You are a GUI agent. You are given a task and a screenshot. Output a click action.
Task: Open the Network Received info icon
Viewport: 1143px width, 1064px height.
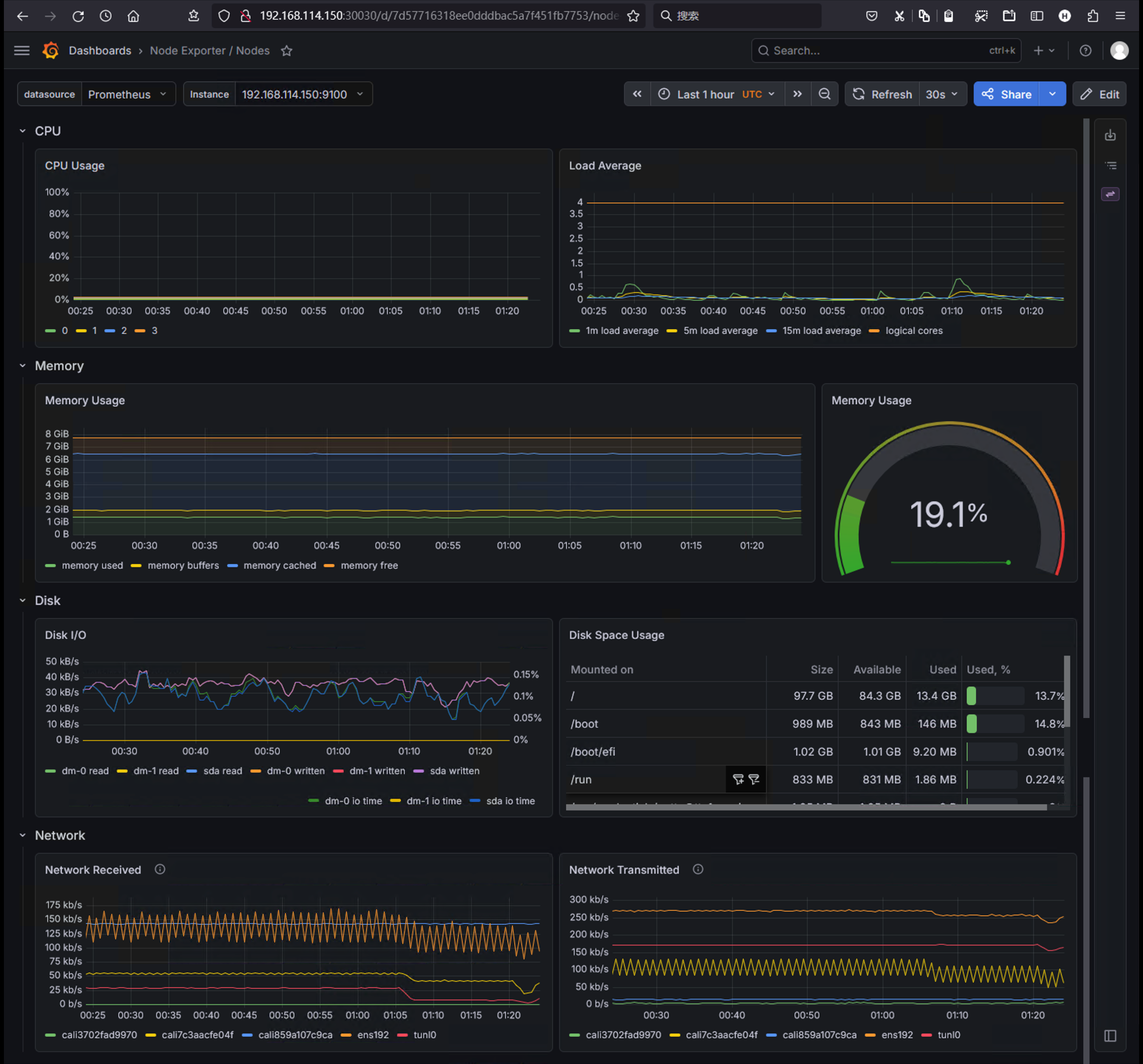pyautogui.click(x=160, y=869)
